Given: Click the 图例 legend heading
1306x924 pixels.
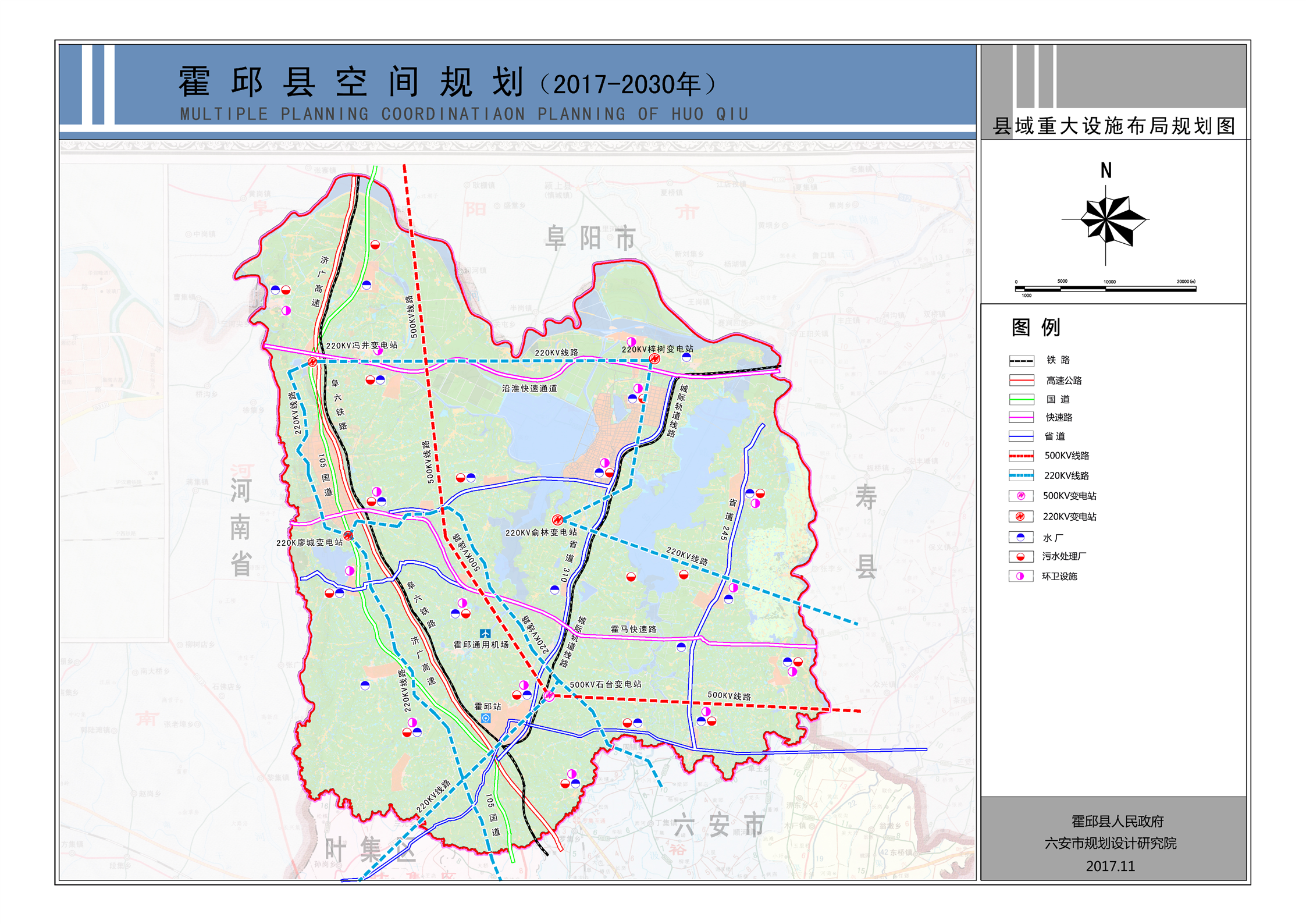Looking at the screenshot, I should click(1035, 327).
